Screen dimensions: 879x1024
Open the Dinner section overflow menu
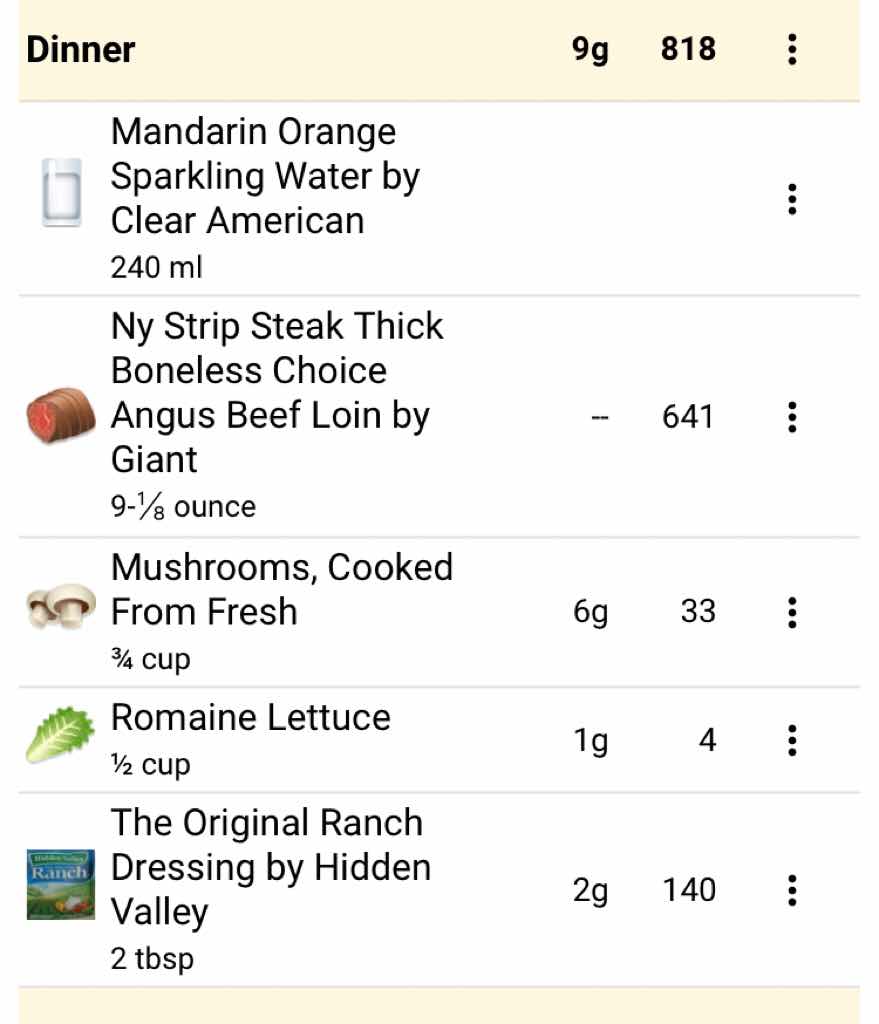(x=792, y=49)
